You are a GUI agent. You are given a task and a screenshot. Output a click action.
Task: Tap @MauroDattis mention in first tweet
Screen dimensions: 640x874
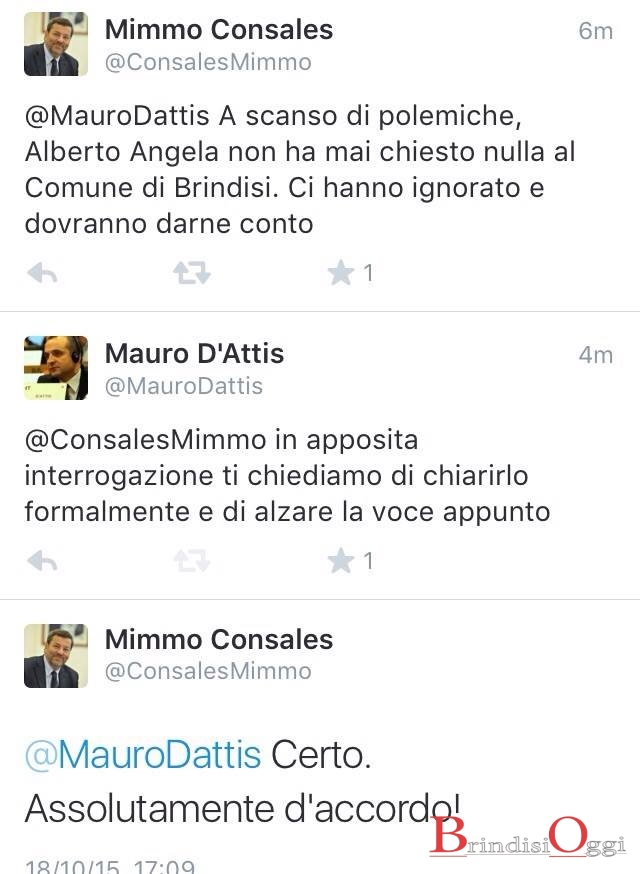pos(117,116)
